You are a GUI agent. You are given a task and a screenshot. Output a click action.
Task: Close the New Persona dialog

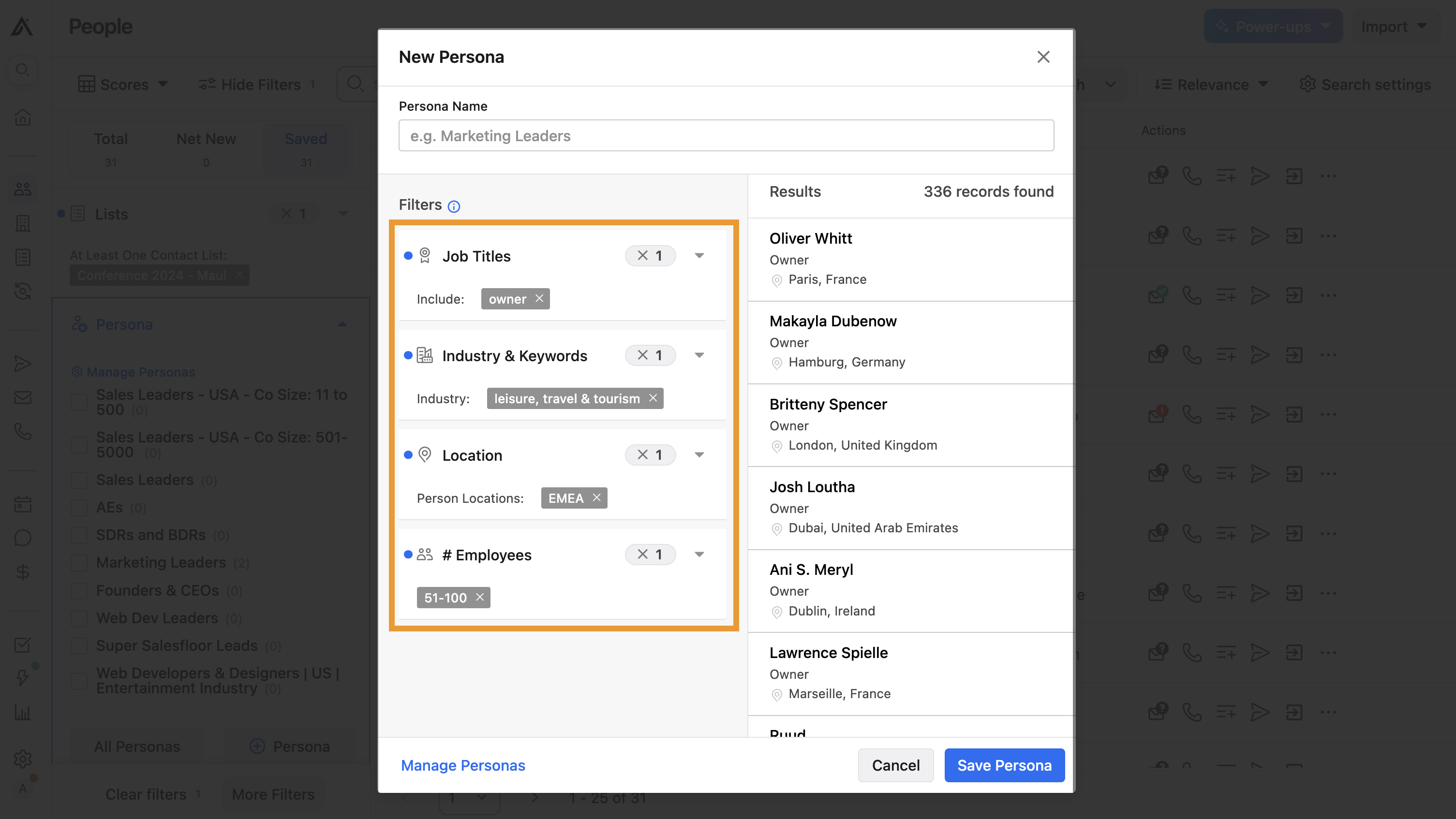tap(1043, 57)
